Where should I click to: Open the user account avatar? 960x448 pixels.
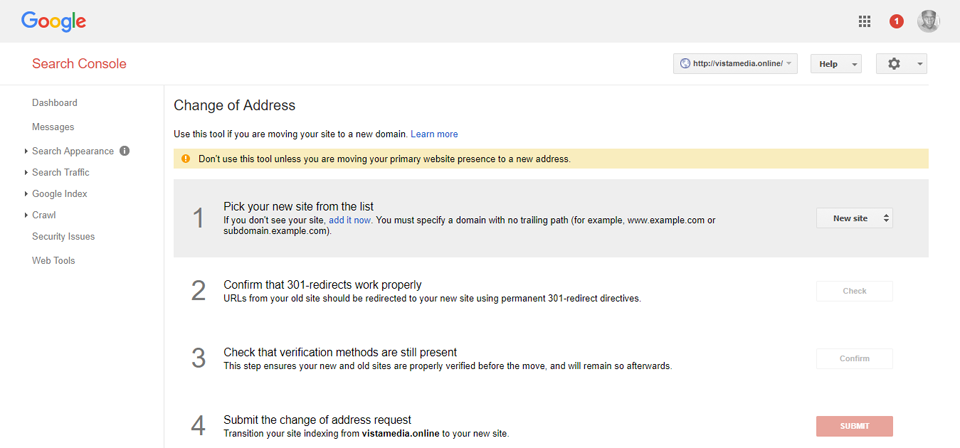click(x=928, y=21)
